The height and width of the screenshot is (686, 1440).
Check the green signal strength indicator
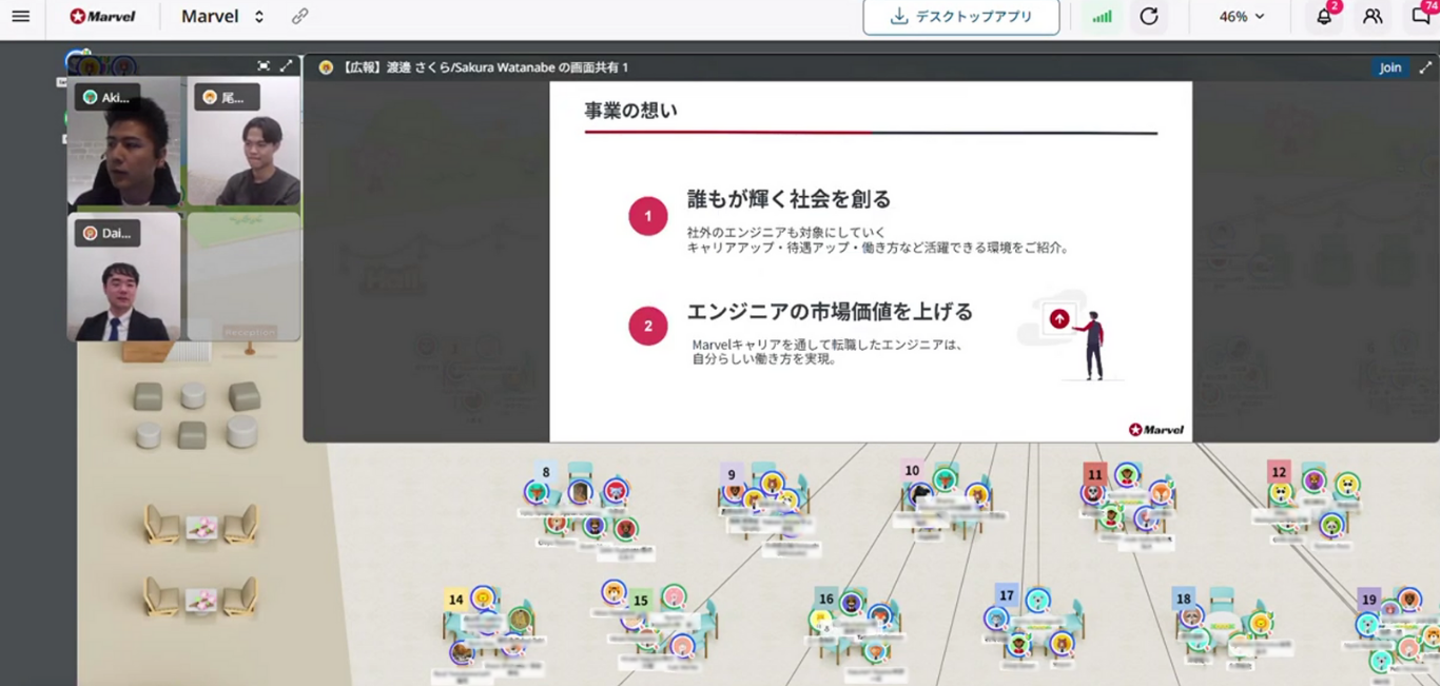coord(1101,16)
